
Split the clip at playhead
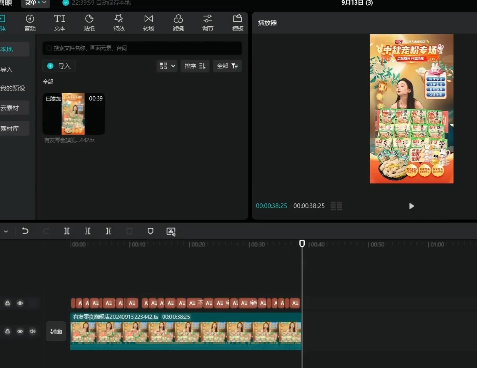click(67, 231)
